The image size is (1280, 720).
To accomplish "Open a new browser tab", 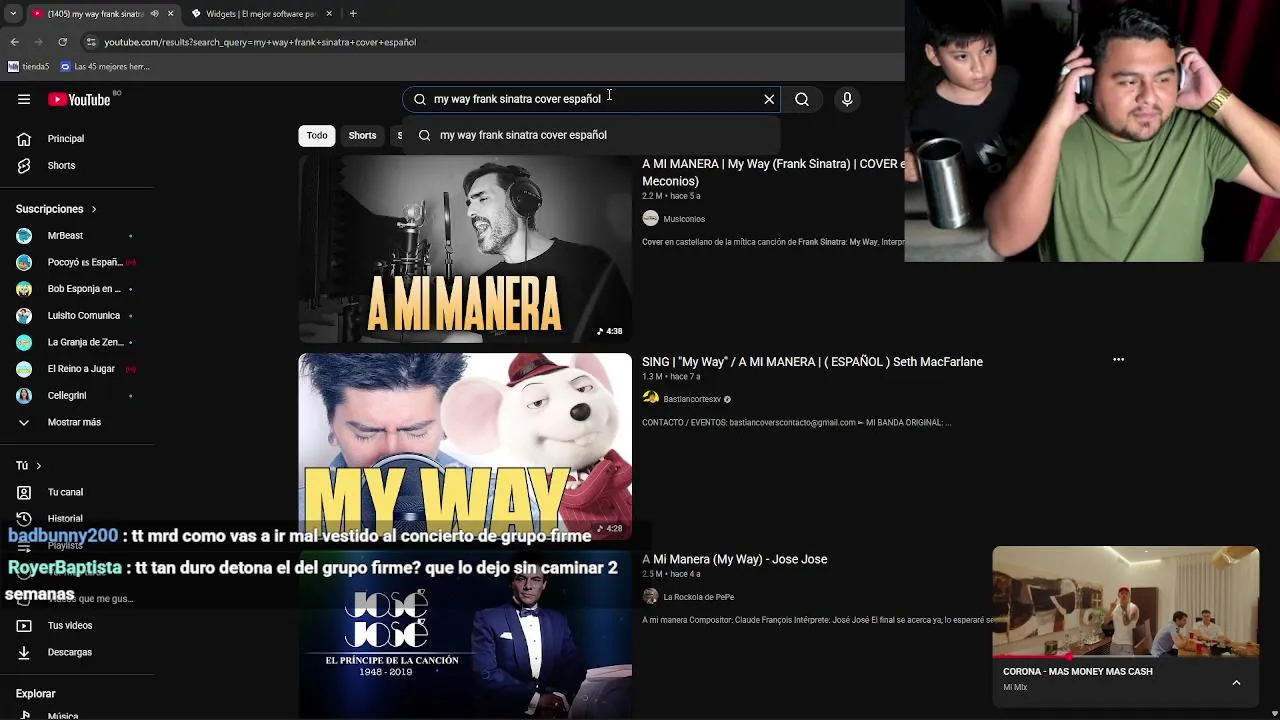I will click(x=353, y=14).
